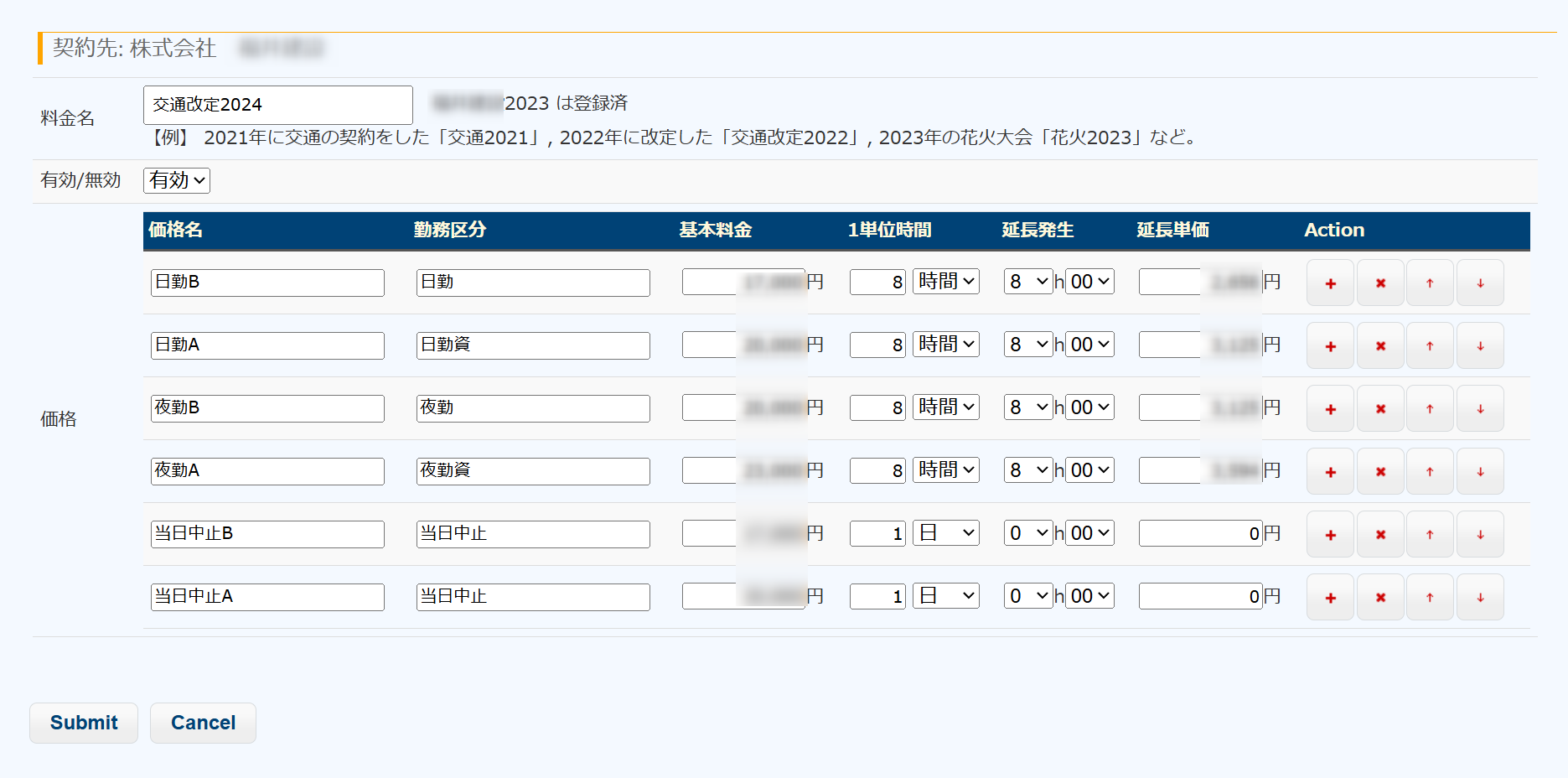The image size is (1568, 778).
Task: Open the overtime hour dropdown for 日勤A
Action: point(1027,345)
